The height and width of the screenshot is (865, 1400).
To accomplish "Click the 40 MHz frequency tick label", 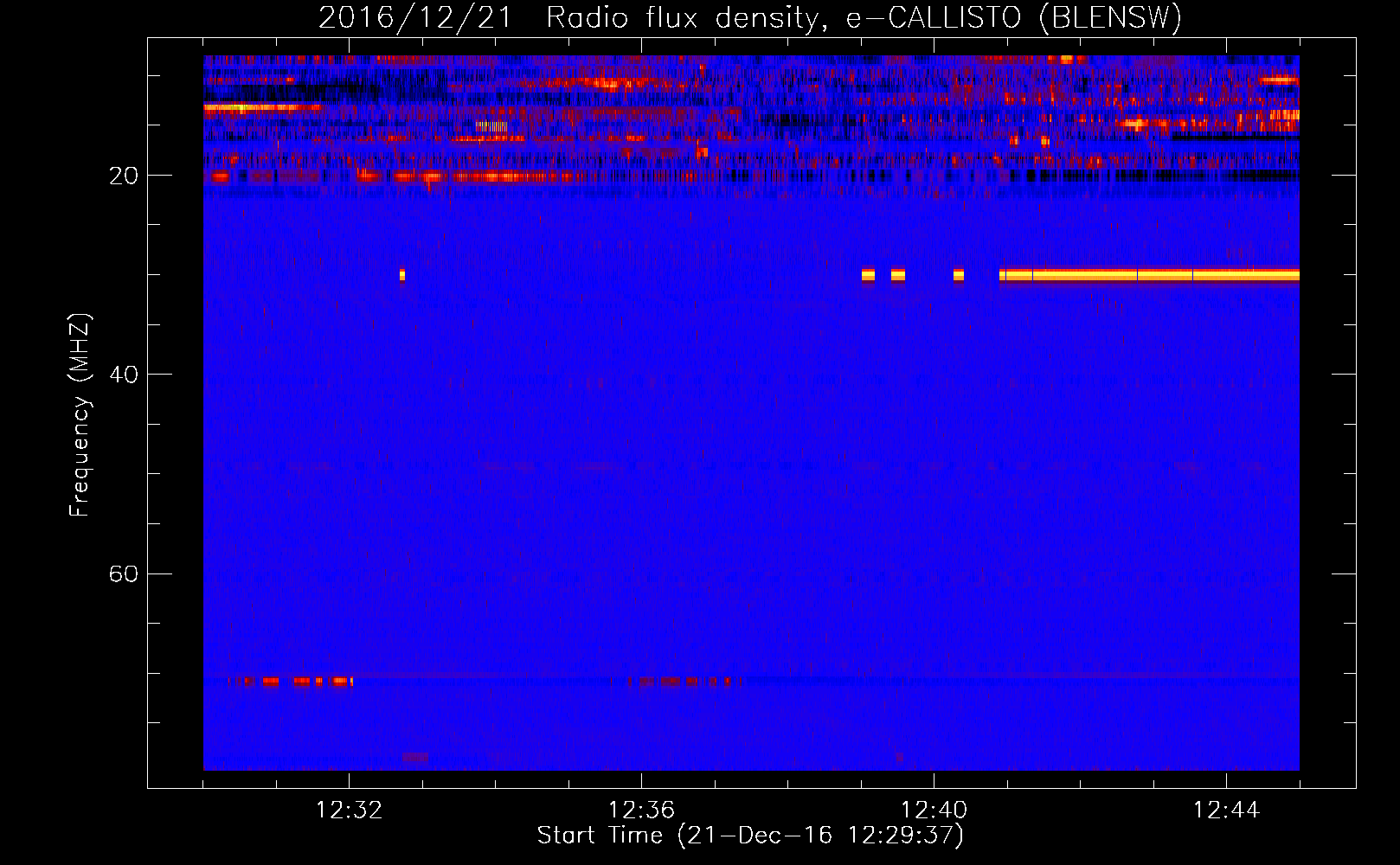I will 124,375.
